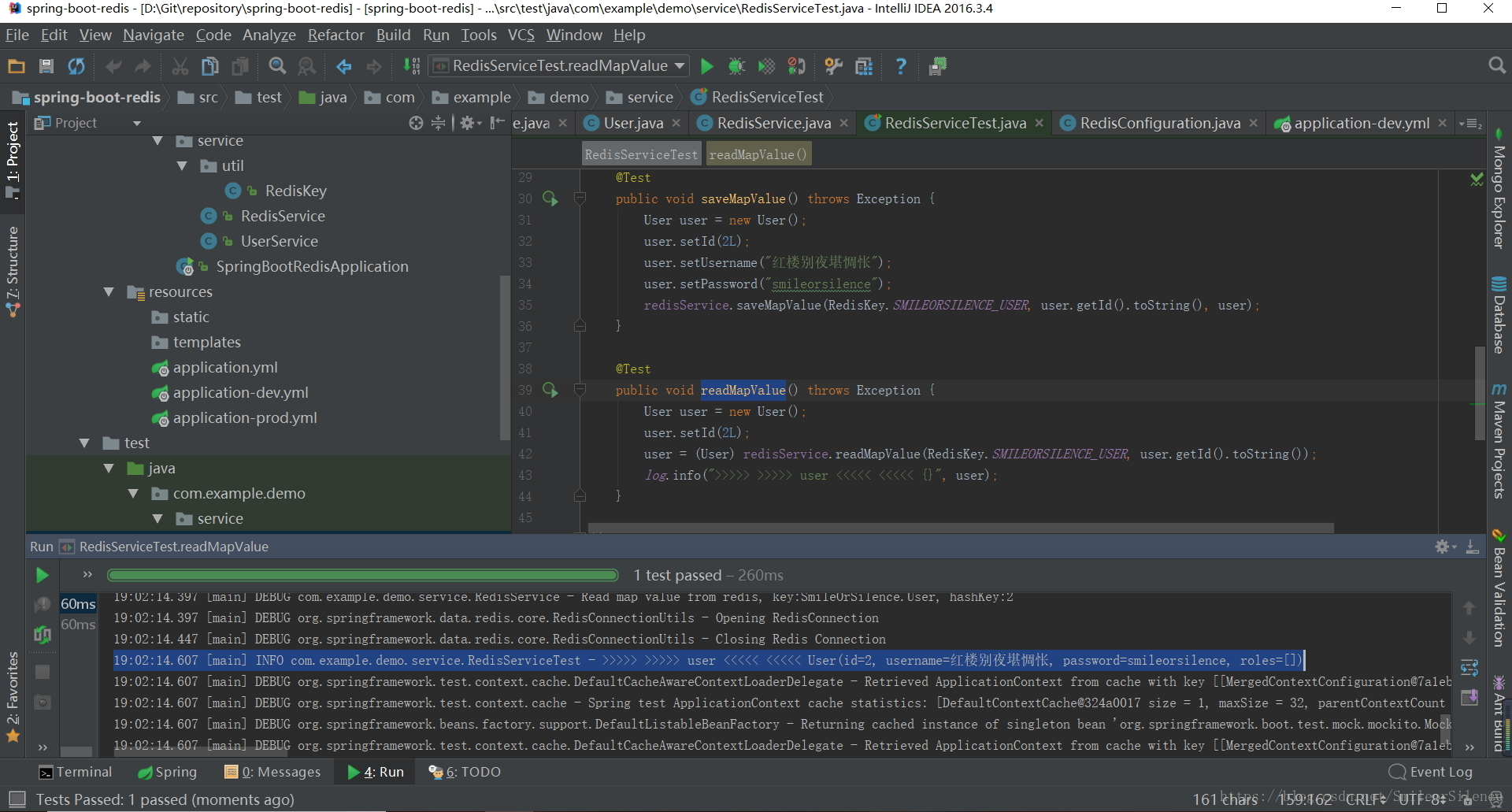Click the Cut scissors icon
1512x812 pixels.
point(180,66)
